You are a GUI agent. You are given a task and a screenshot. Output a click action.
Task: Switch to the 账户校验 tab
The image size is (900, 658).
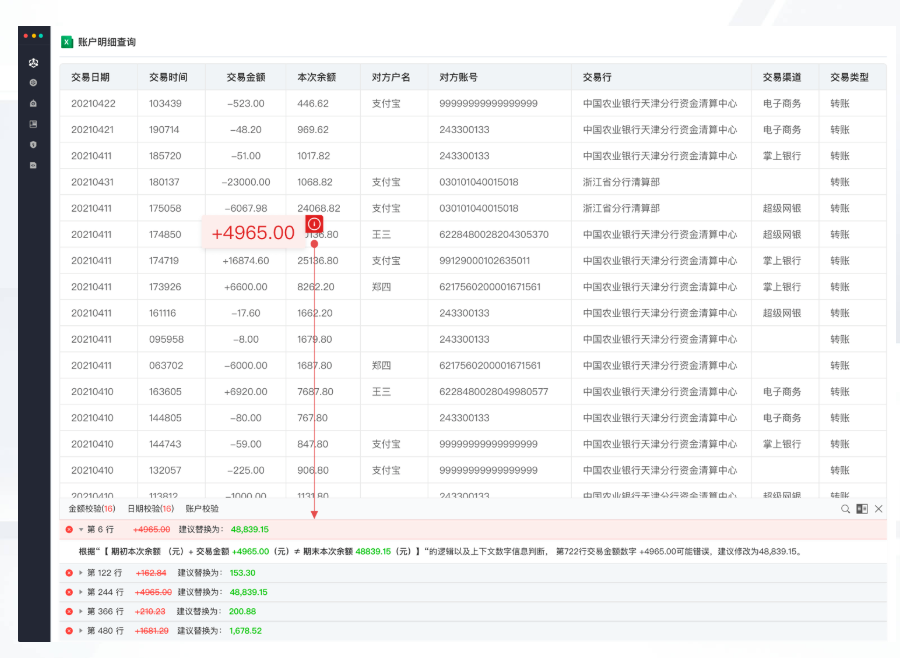tap(202, 509)
